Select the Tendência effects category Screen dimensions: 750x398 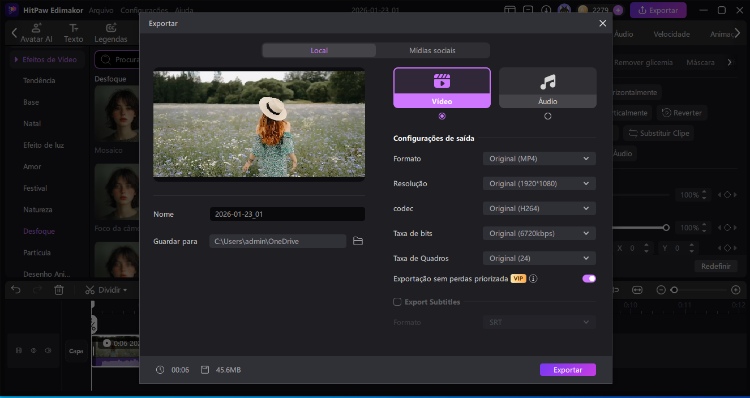coord(39,80)
